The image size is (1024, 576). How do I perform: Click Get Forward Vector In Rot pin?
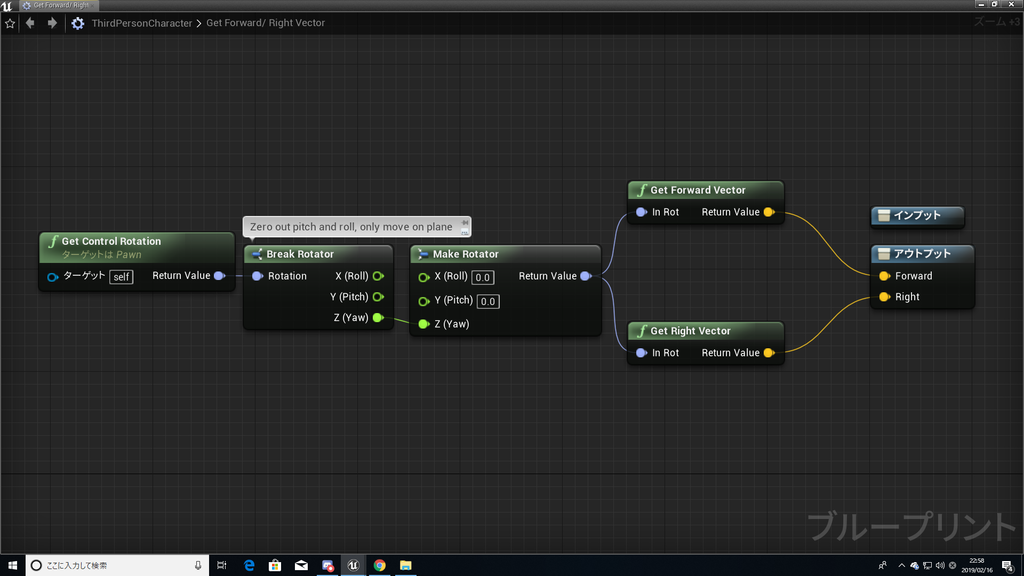click(x=641, y=212)
